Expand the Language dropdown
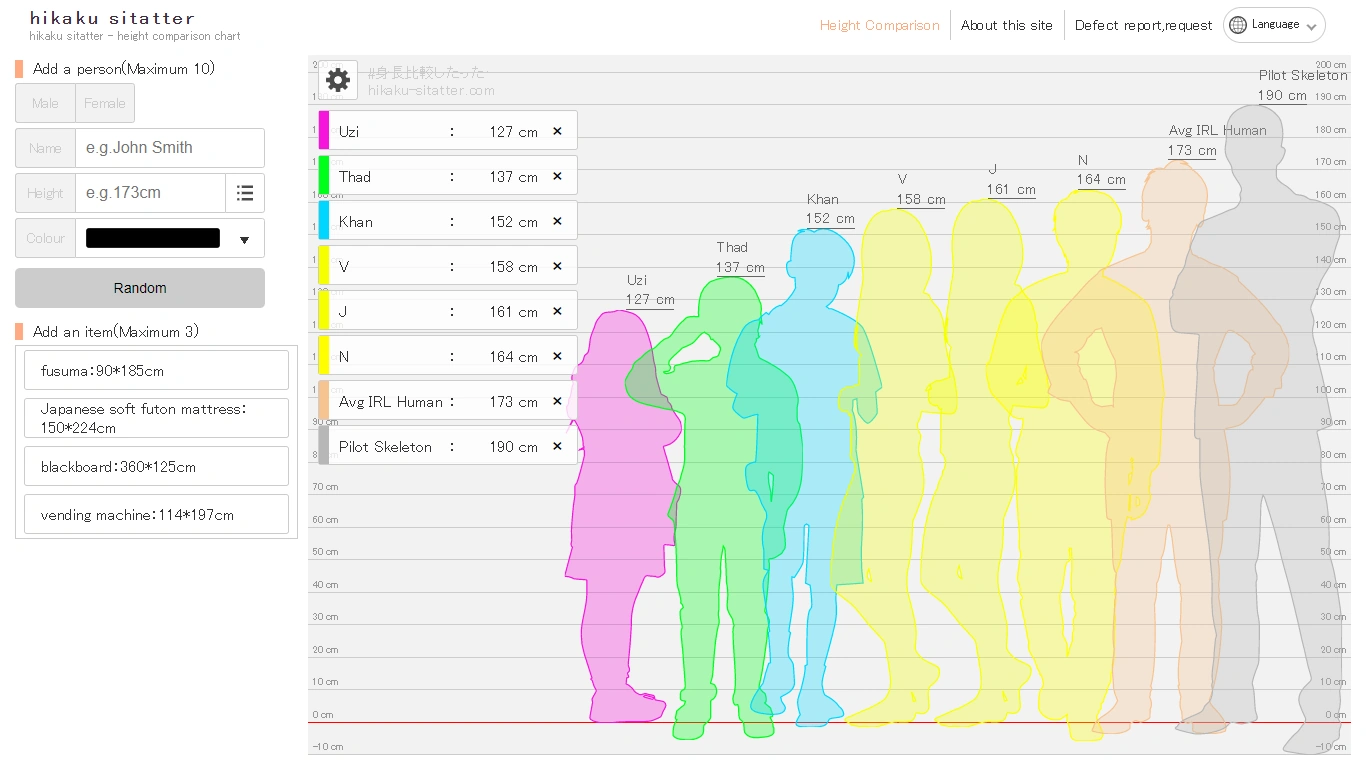This screenshot has height=768, width=1366. (x=1311, y=25)
